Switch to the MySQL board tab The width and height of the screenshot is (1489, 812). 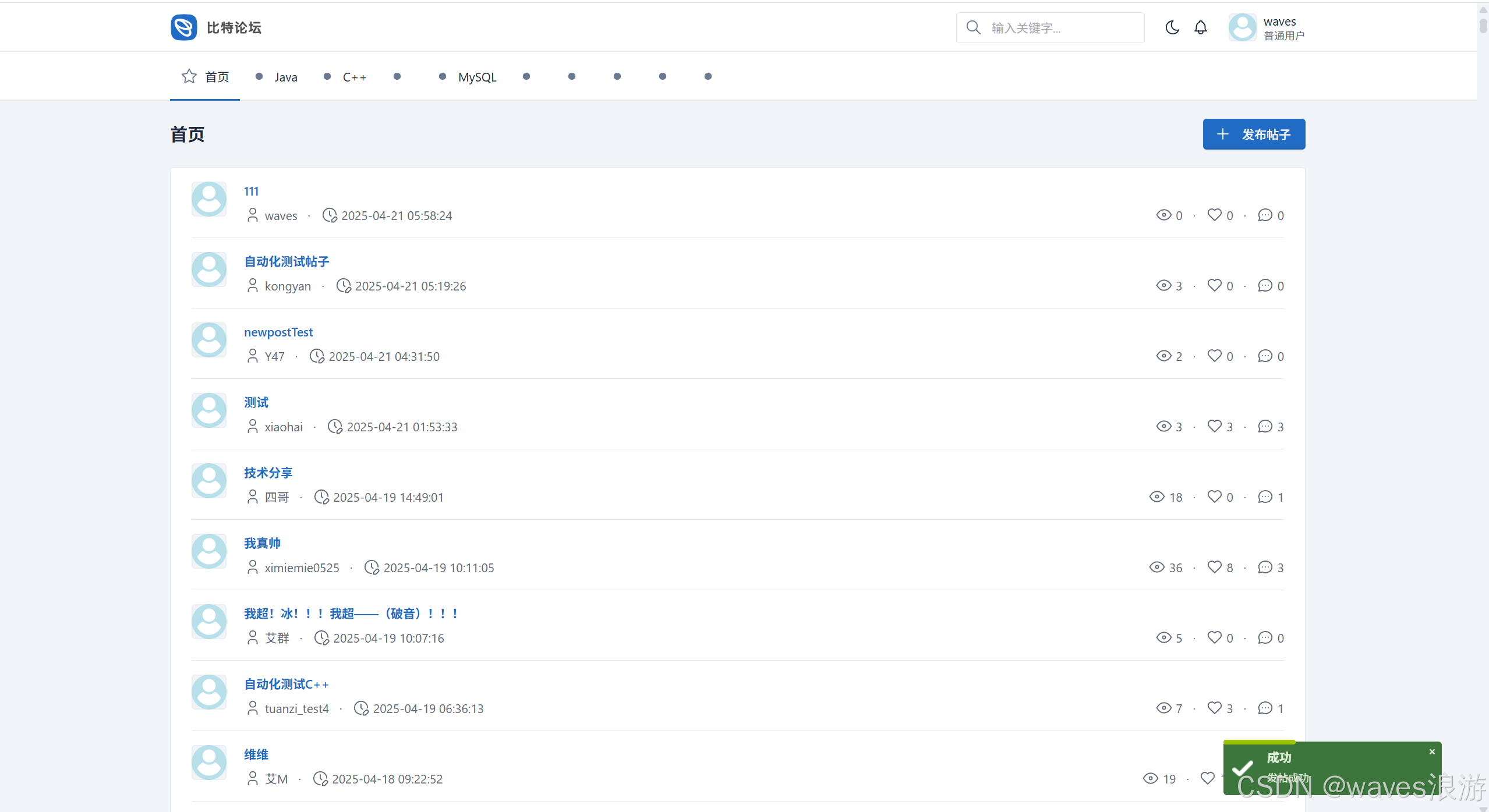point(477,77)
